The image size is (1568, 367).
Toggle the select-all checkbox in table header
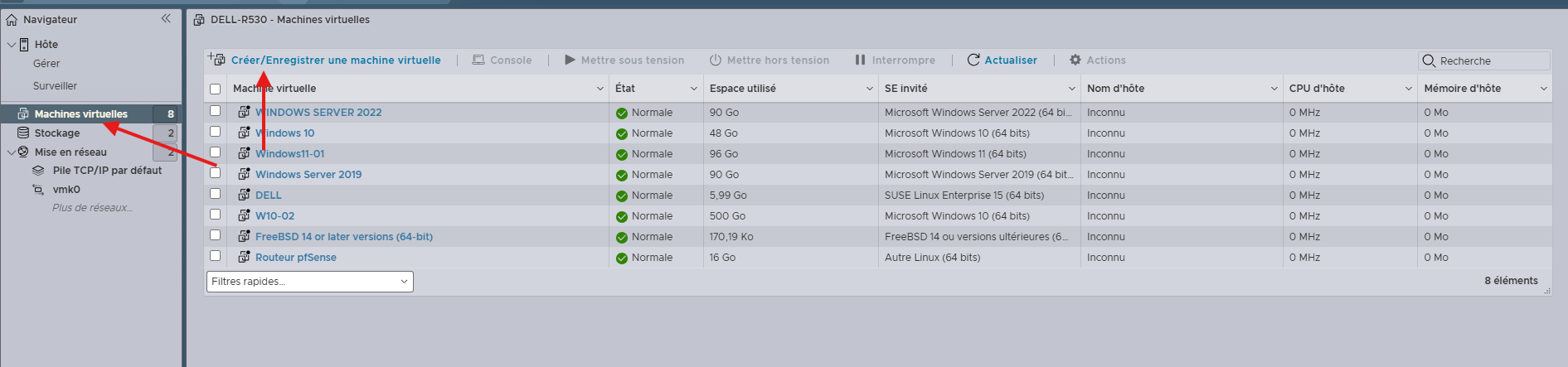(x=216, y=89)
